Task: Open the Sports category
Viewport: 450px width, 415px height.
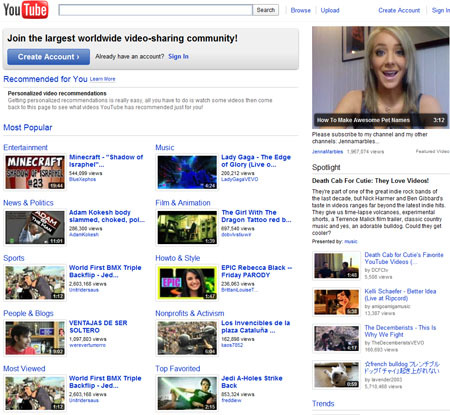Action: (14, 258)
